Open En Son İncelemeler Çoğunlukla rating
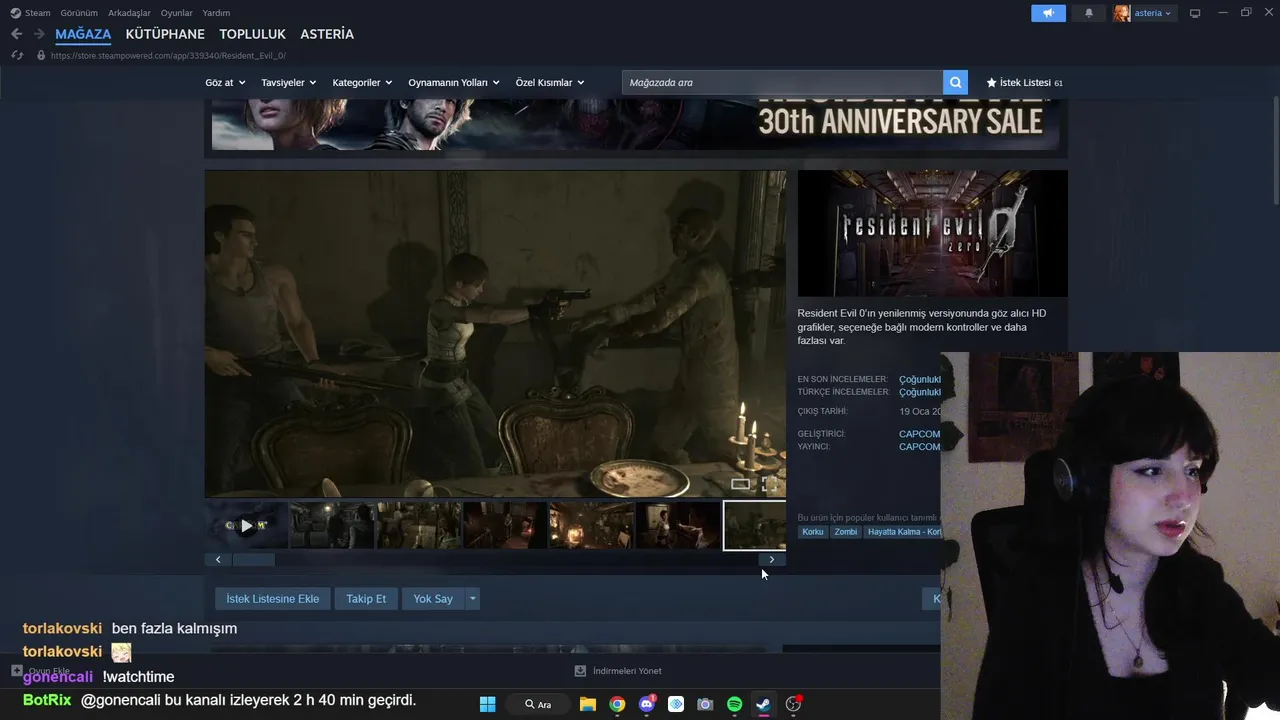The width and height of the screenshot is (1280, 720). [920, 380]
